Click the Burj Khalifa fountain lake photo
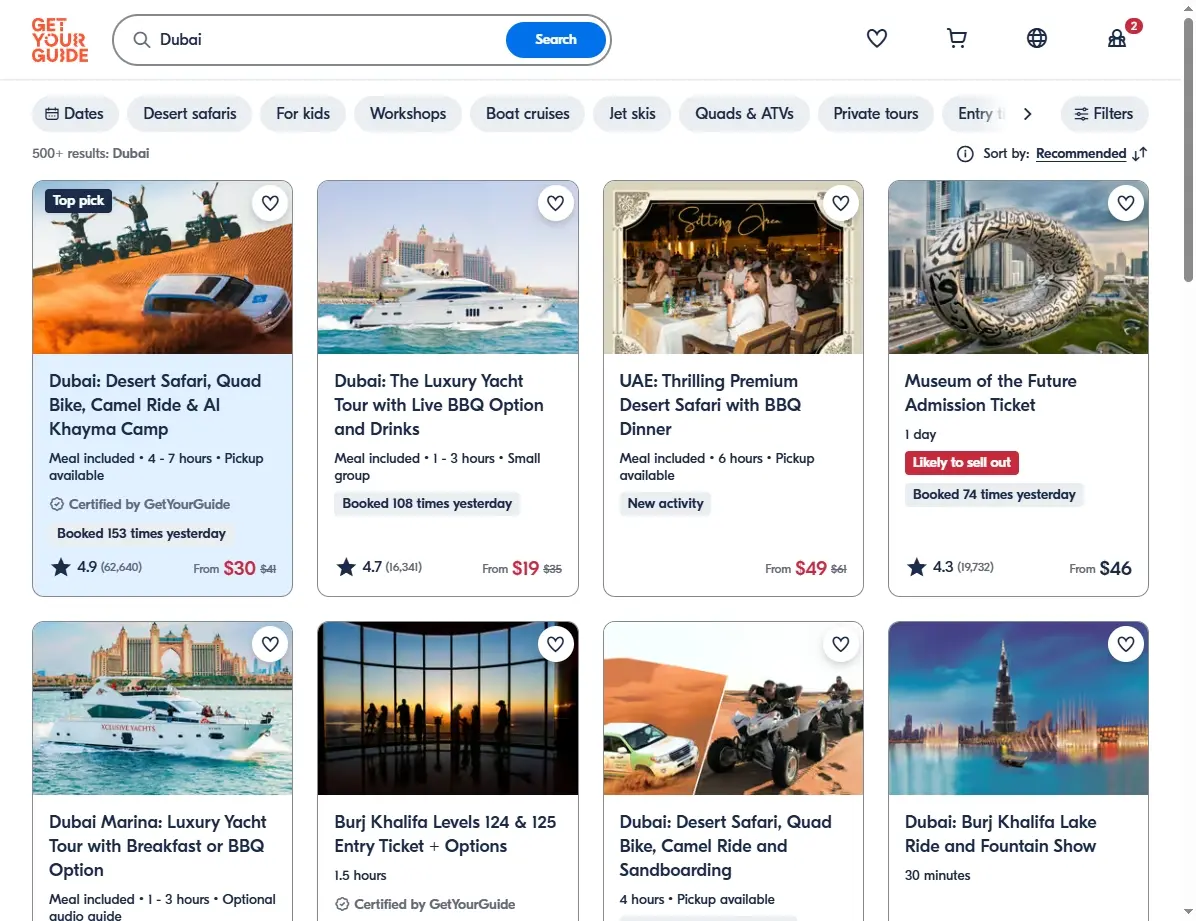The width and height of the screenshot is (1196, 921). coord(1018,708)
